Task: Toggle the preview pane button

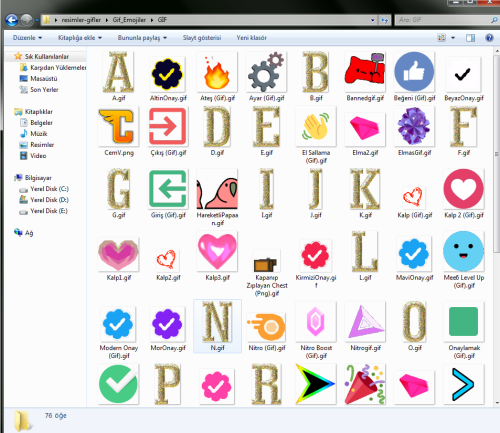Action: tap(470, 38)
